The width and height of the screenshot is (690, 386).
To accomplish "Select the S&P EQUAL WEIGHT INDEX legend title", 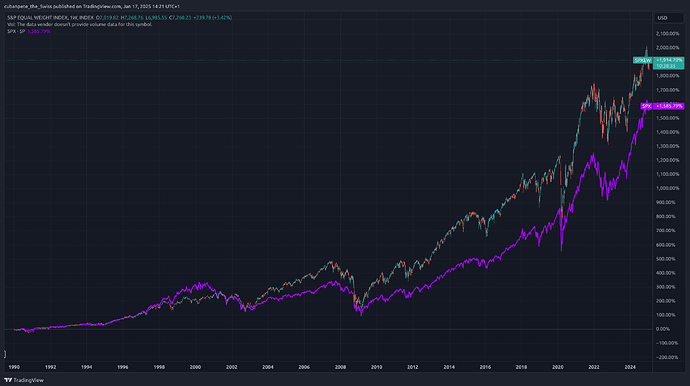I will click(50, 18).
